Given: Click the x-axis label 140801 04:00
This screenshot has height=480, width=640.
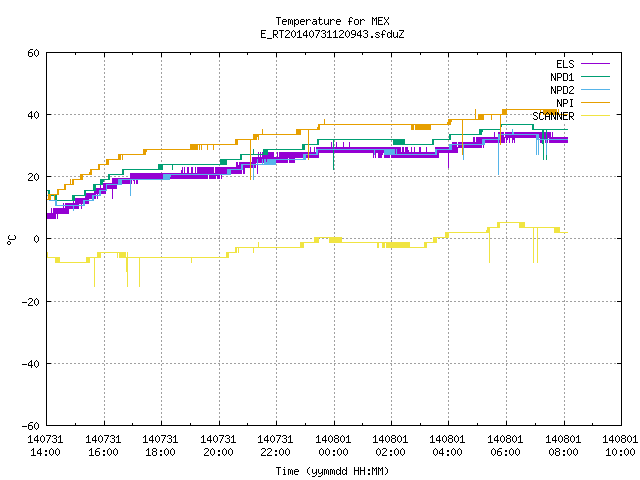Looking at the screenshot, I should 448,446.
